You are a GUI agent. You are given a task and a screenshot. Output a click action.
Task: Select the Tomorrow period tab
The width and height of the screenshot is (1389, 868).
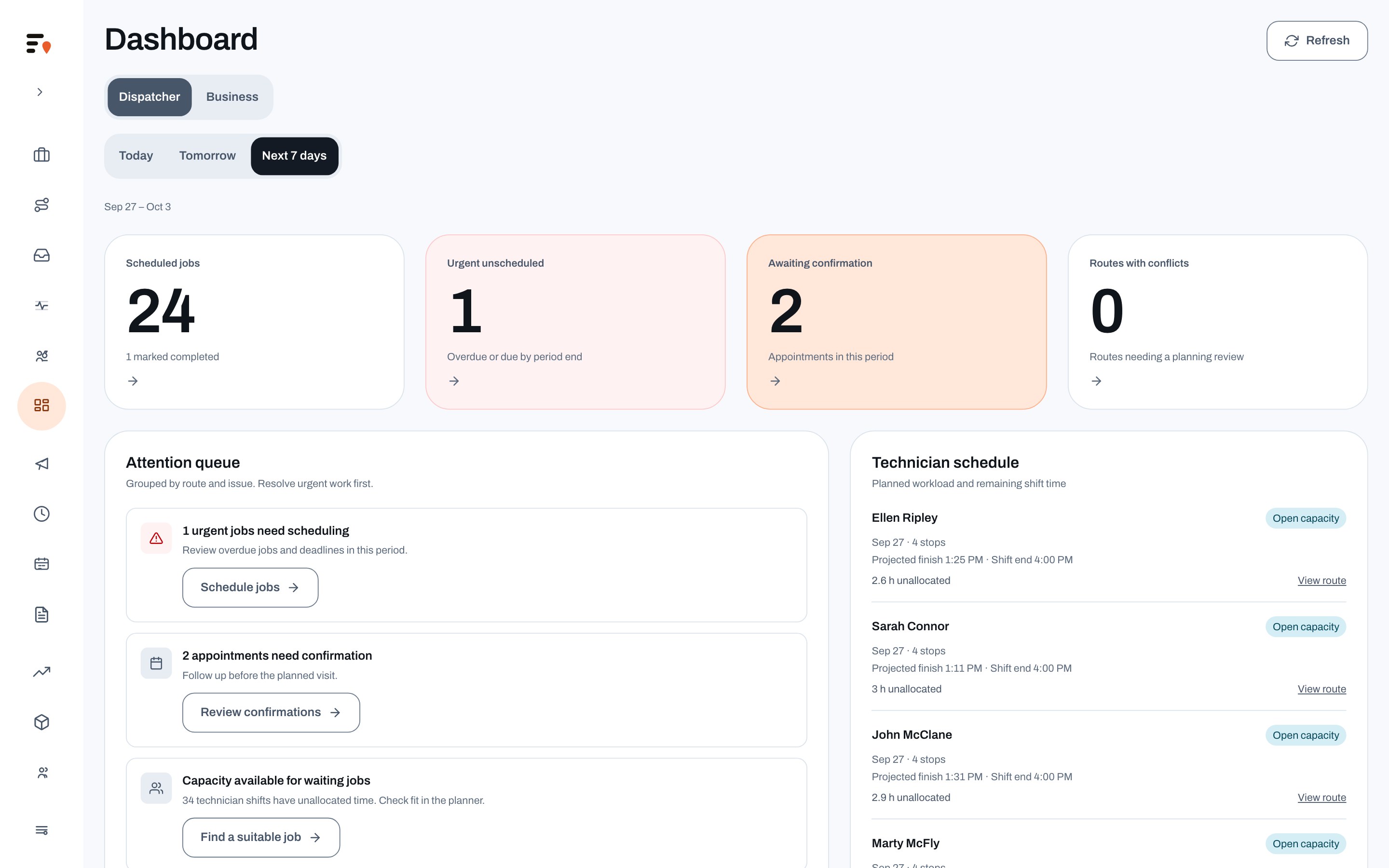(x=207, y=156)
